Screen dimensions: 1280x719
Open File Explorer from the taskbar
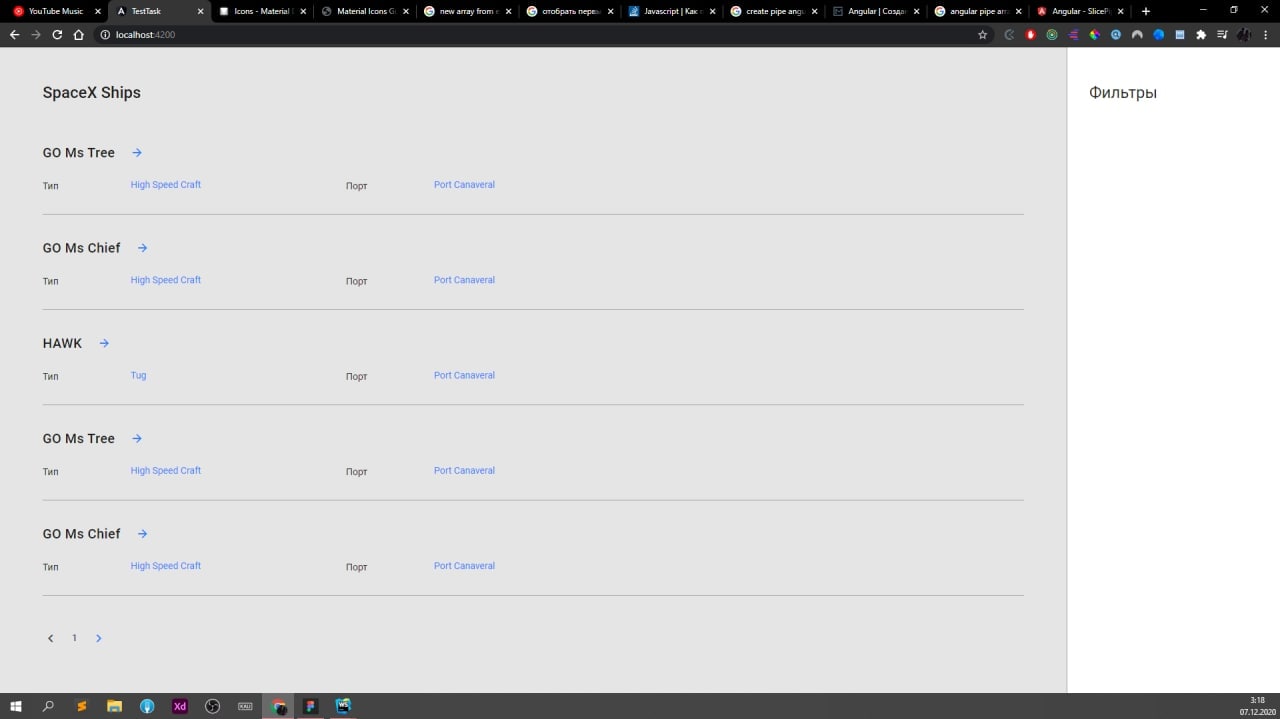tap(114, 706)
